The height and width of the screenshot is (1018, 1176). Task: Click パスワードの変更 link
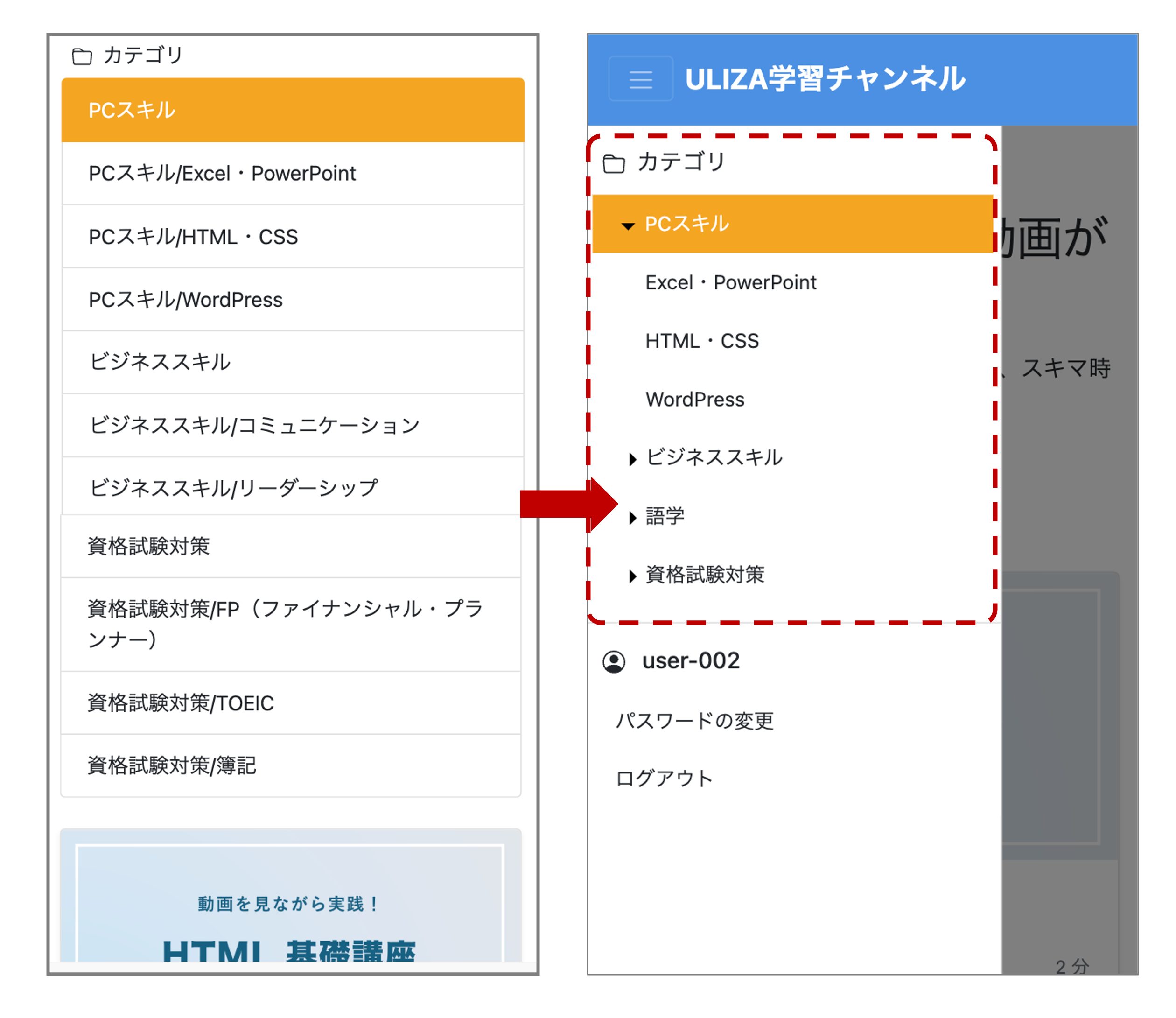[x=694, y=721]
